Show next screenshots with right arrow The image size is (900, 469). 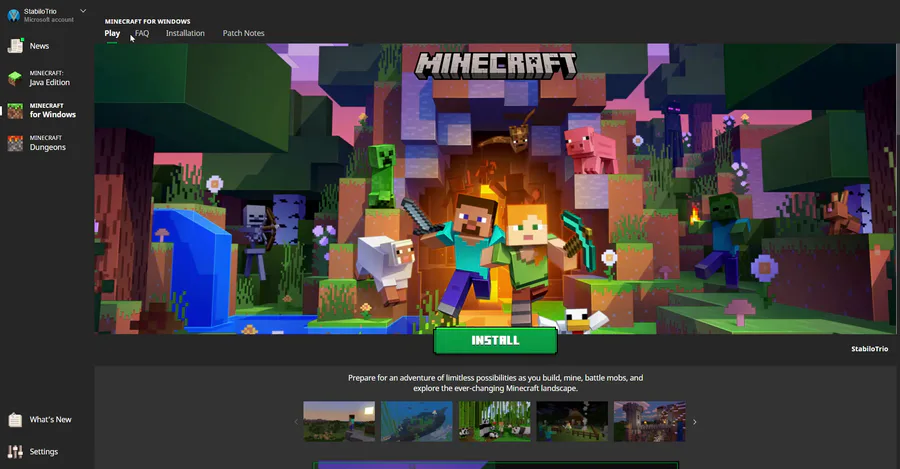click(695, 422)
